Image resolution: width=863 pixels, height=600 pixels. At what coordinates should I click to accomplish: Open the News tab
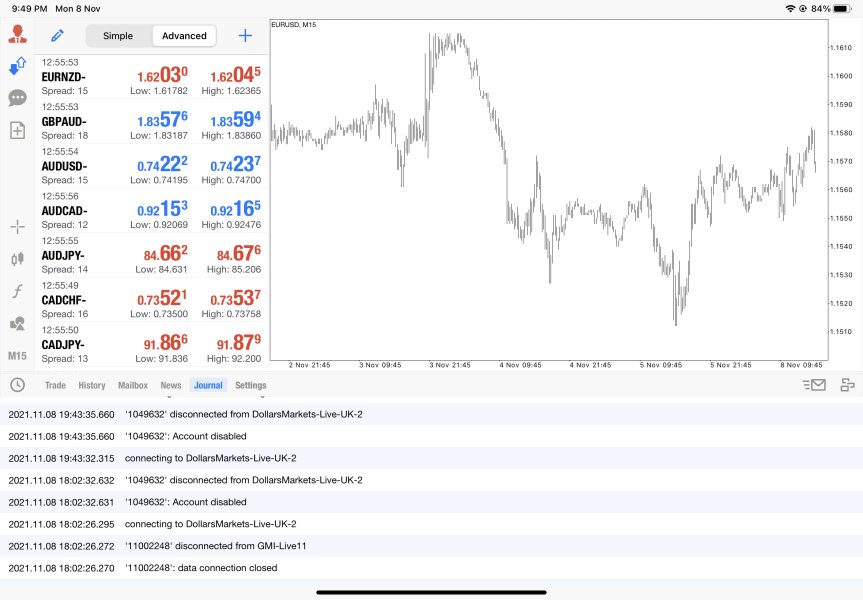pos(171,385)
